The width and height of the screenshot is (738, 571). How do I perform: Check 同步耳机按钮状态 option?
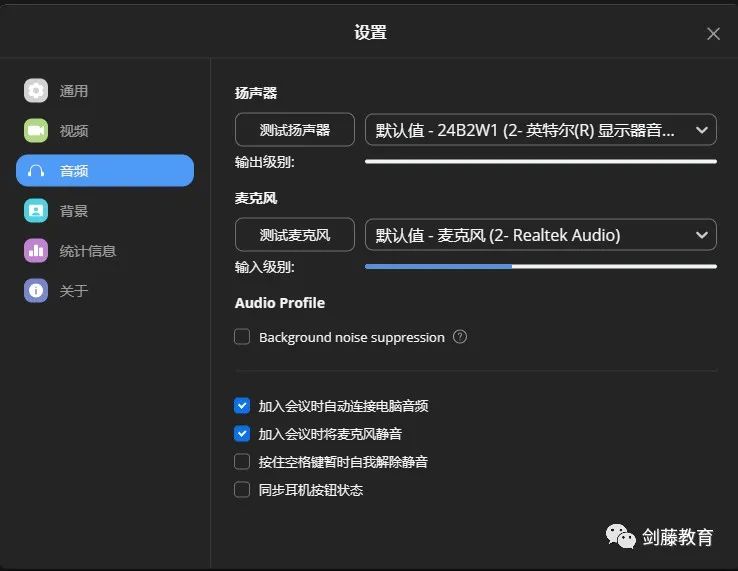(242, 490)
